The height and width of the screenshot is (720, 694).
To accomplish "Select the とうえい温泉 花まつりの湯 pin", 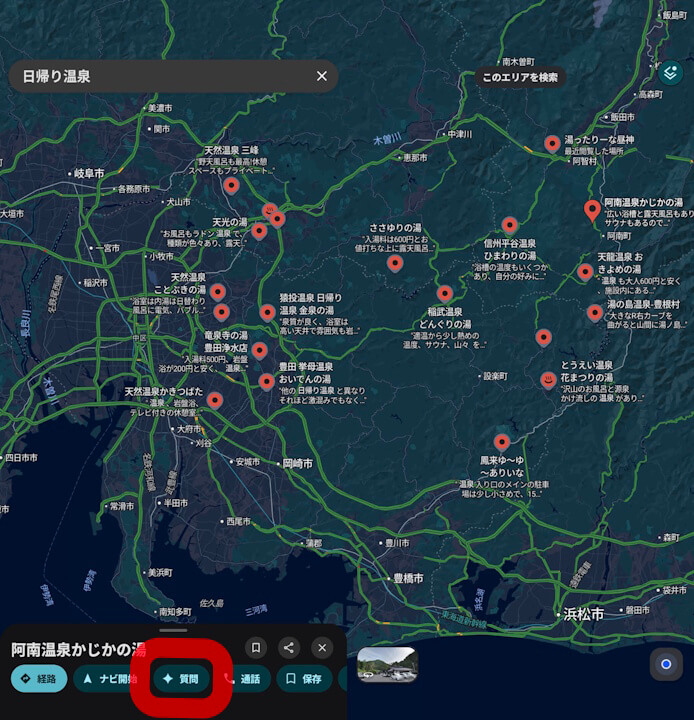I will pyautogui.click(x=547, y=380).
